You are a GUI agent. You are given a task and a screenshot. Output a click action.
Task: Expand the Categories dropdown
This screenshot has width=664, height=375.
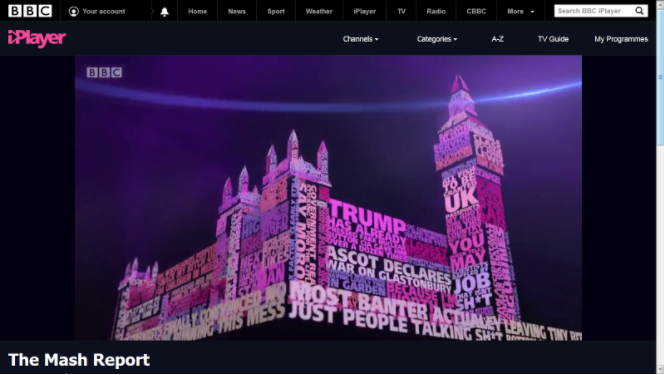tap(437, 39)
